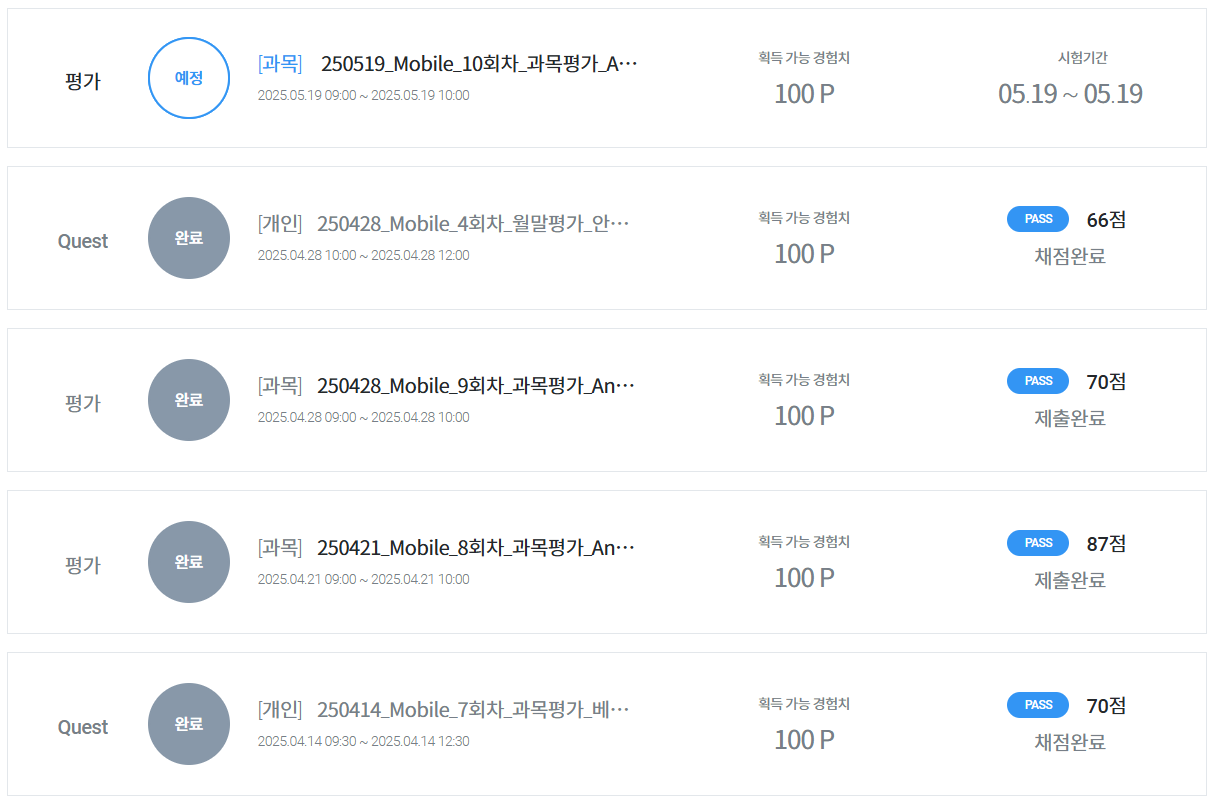The image size is (1214, 803).
Task: Click PASS badge in 9회차 과목평가 row
Action: click(1038, 381)
